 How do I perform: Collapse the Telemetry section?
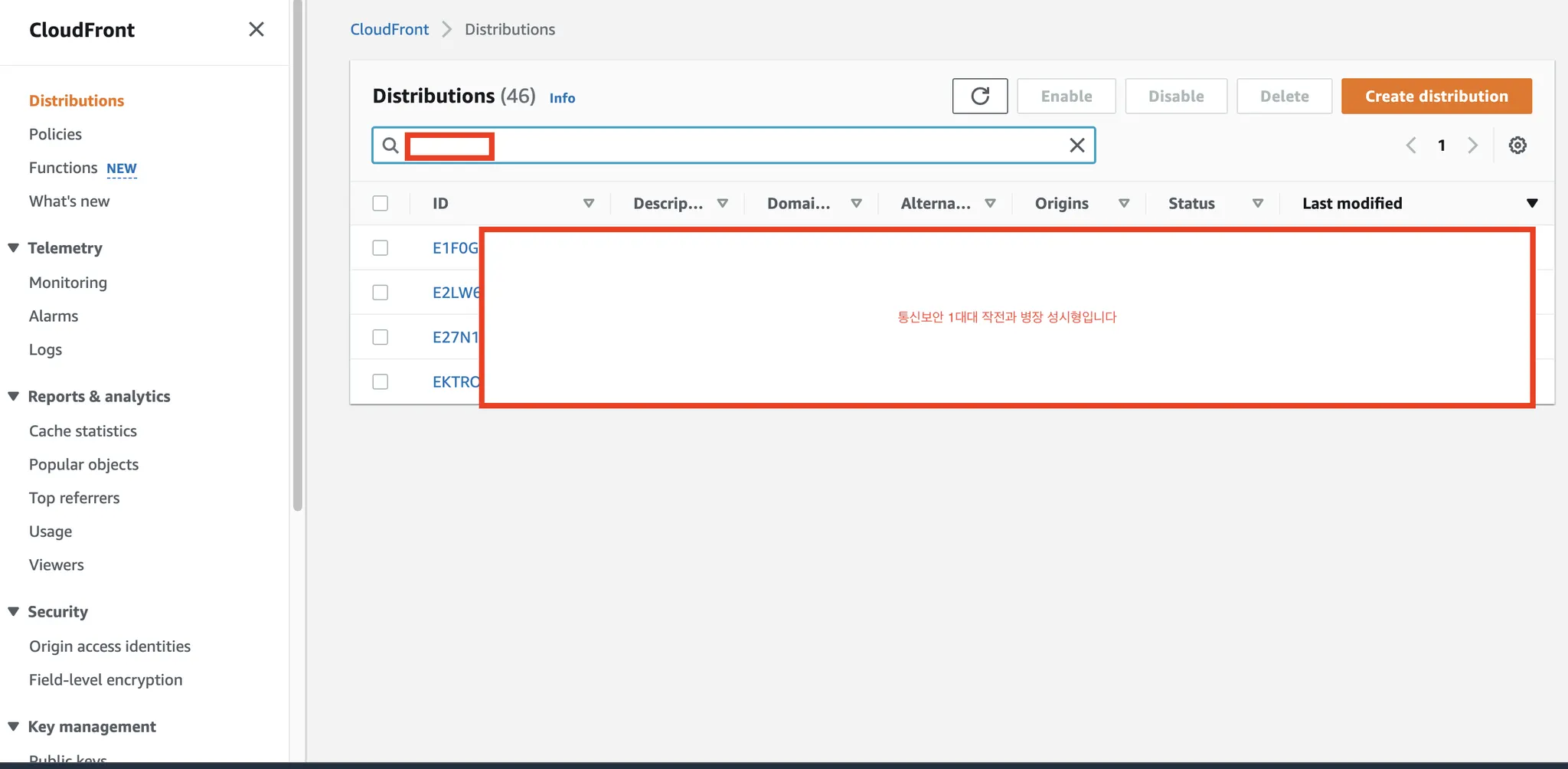13,247
